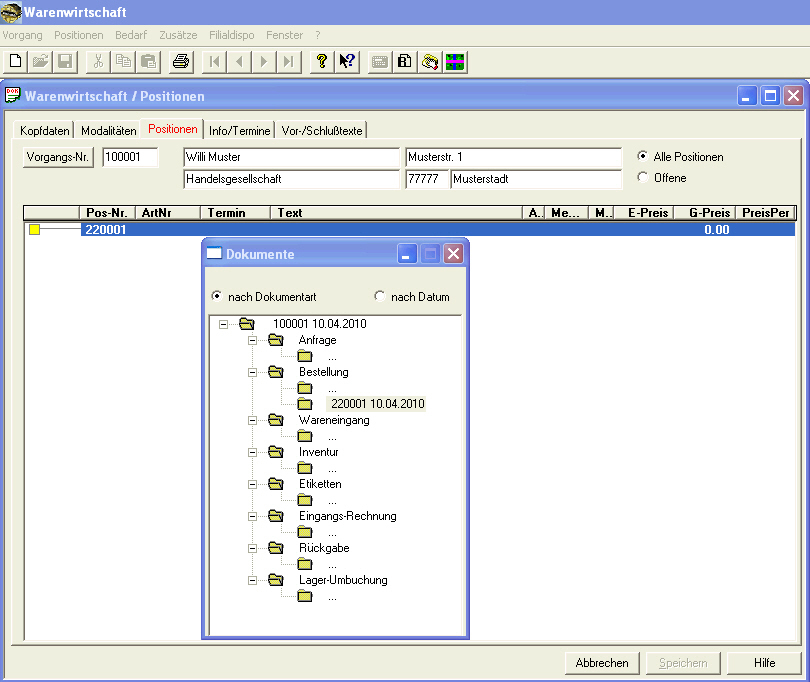Activate the context help pointer icon

(347, 61)
